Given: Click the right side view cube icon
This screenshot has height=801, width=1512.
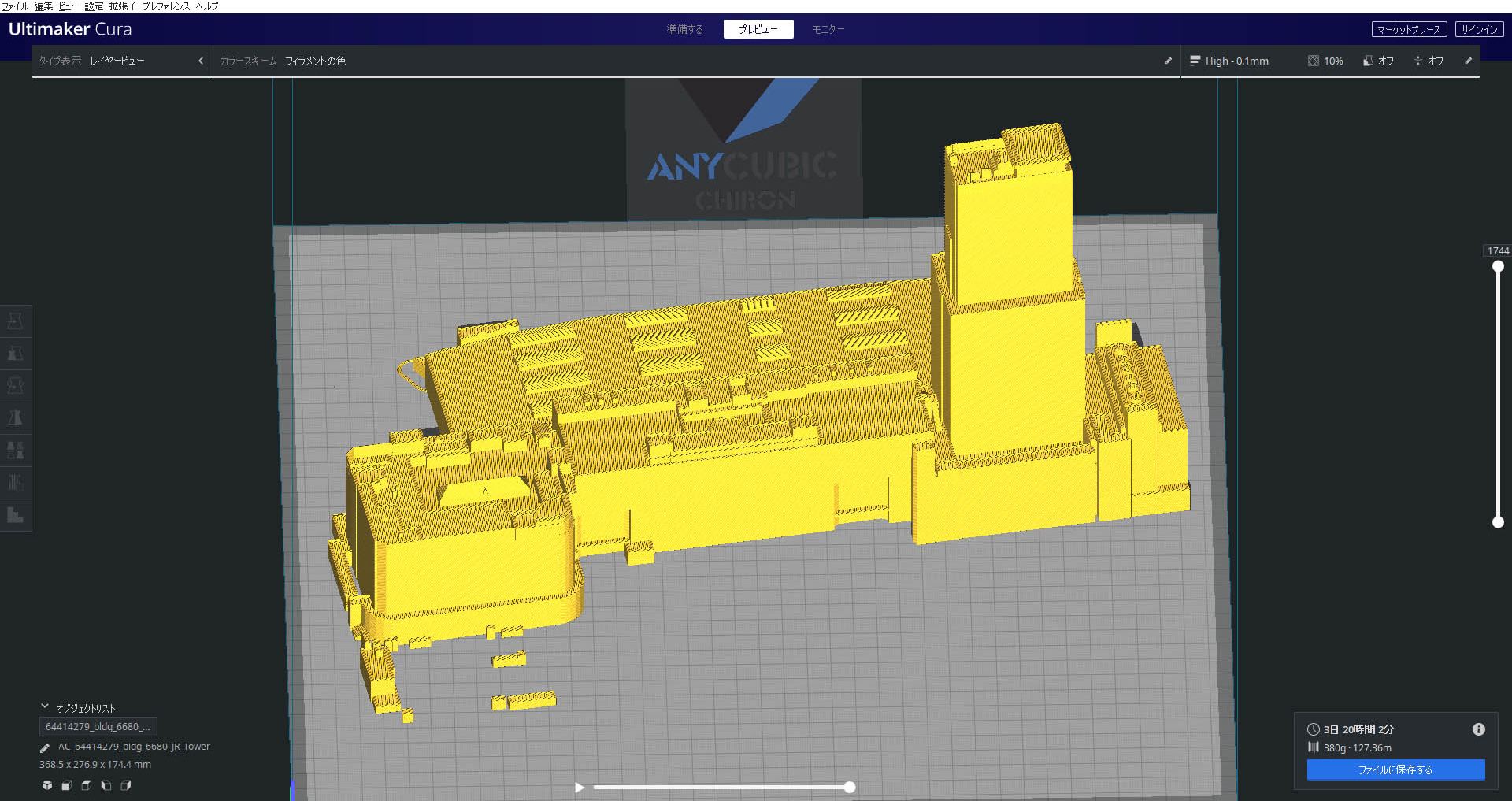Looking at the screenshot, I should (126, 785).
